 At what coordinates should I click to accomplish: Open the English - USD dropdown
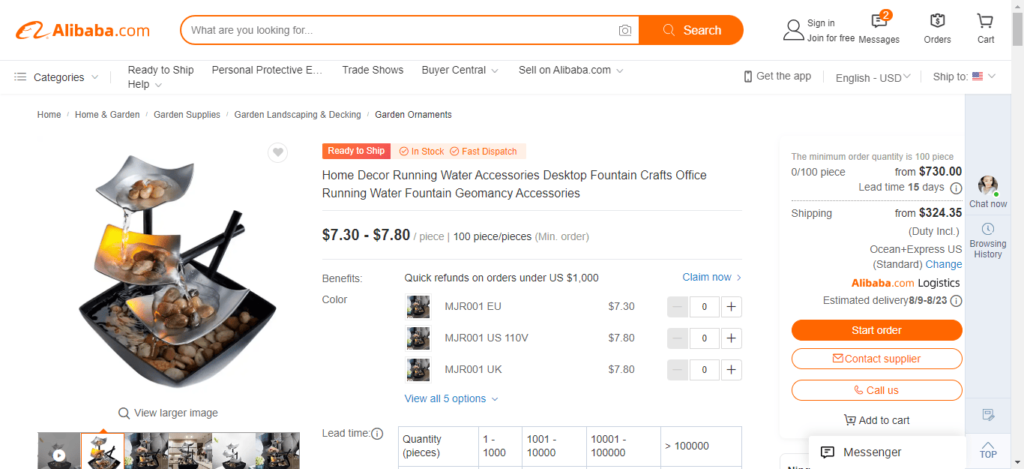click(873, 78)
